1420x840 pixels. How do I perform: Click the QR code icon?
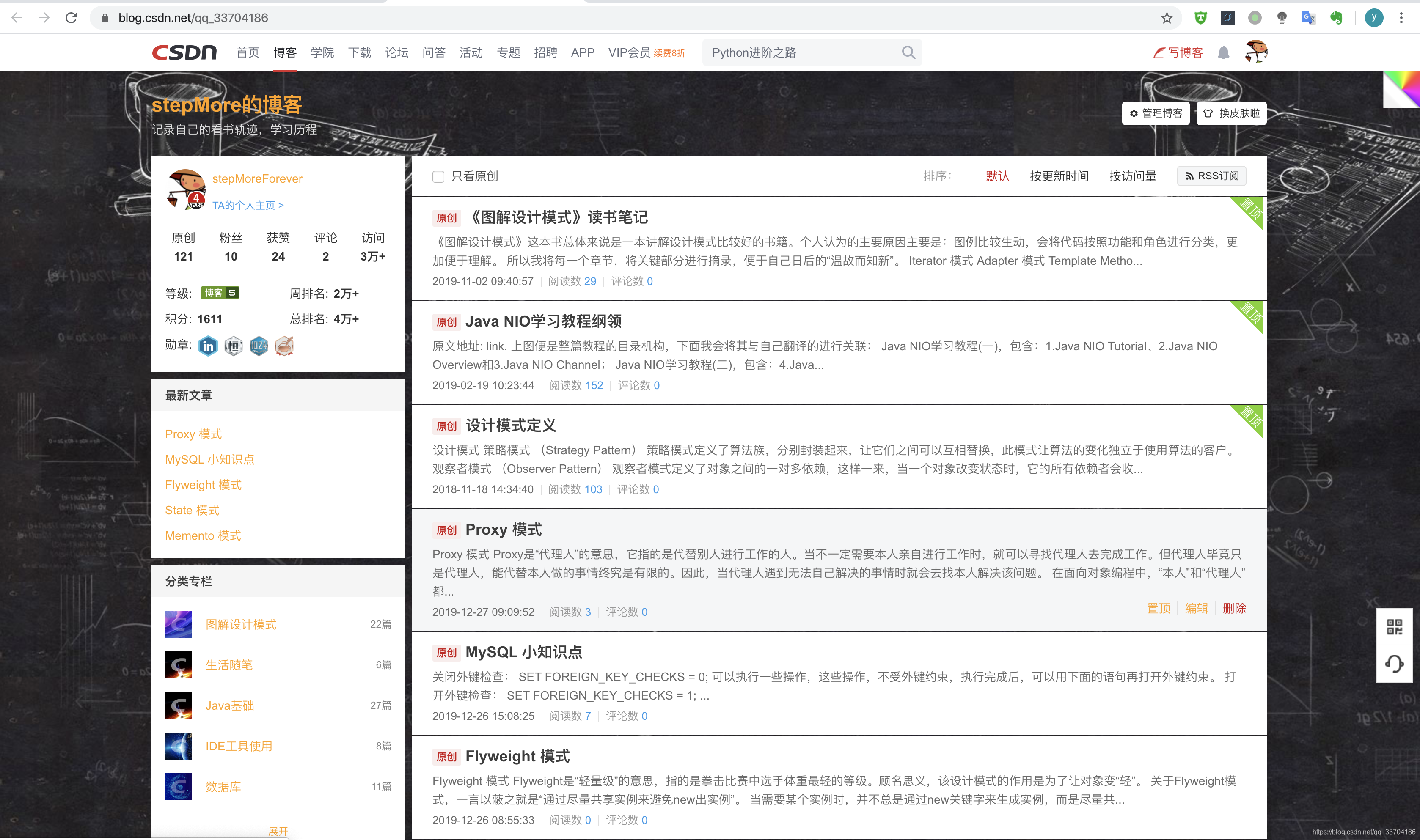1394,626
